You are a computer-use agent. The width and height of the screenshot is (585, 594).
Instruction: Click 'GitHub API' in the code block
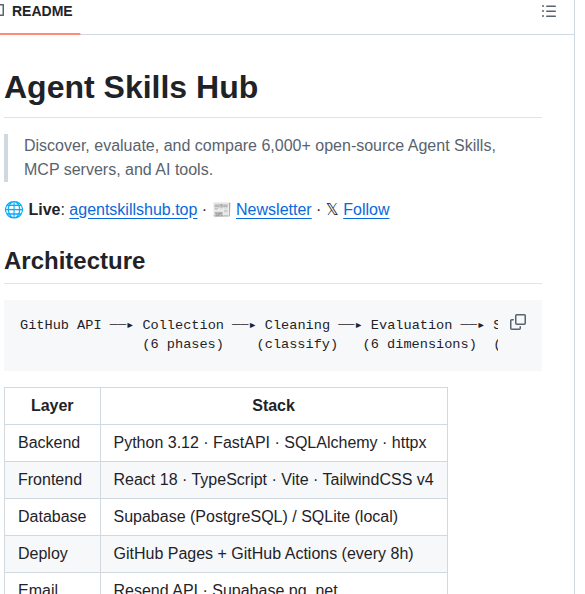pos(61,325)
